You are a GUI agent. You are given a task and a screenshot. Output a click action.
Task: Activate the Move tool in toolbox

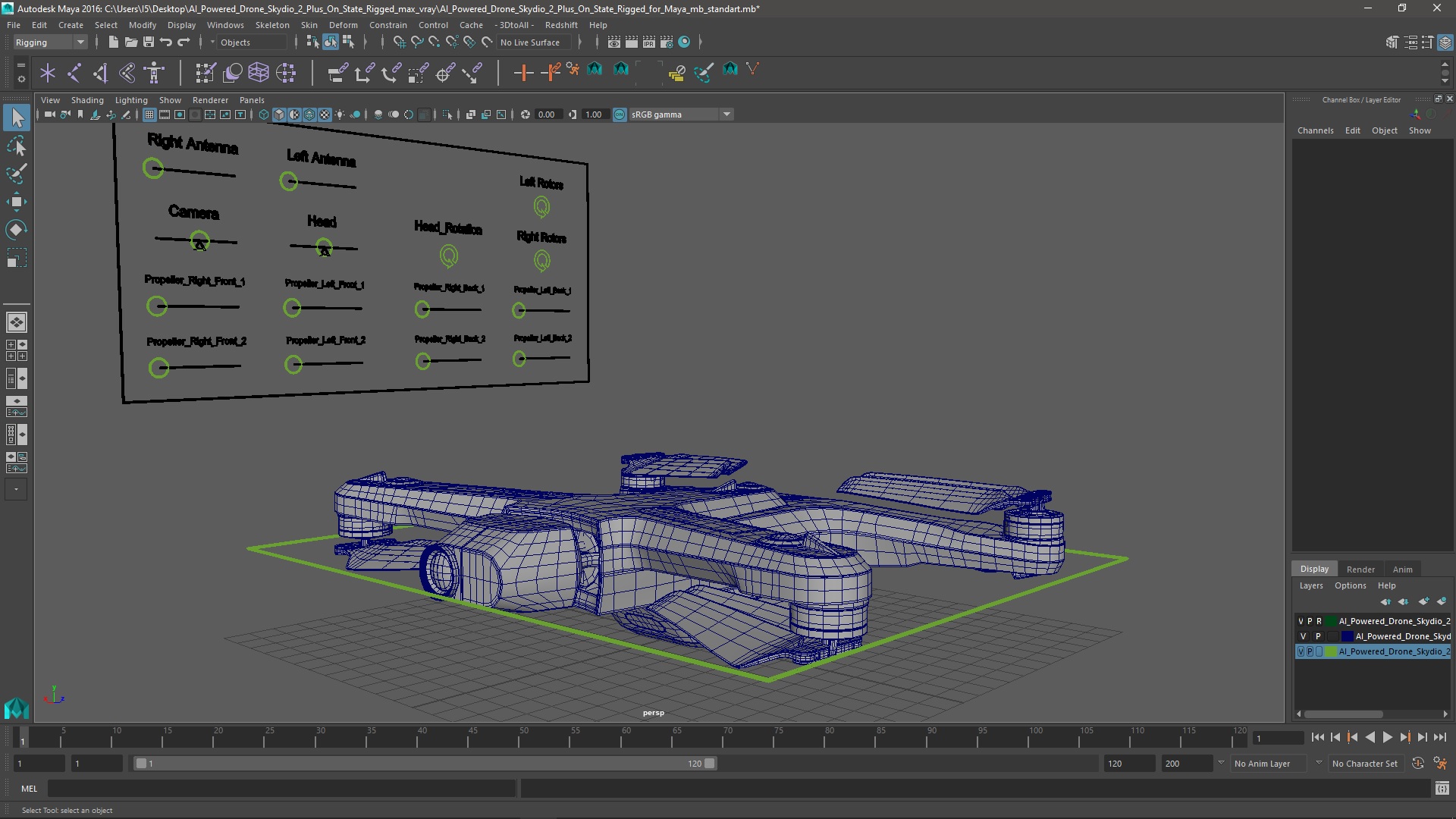coord(17,202)
